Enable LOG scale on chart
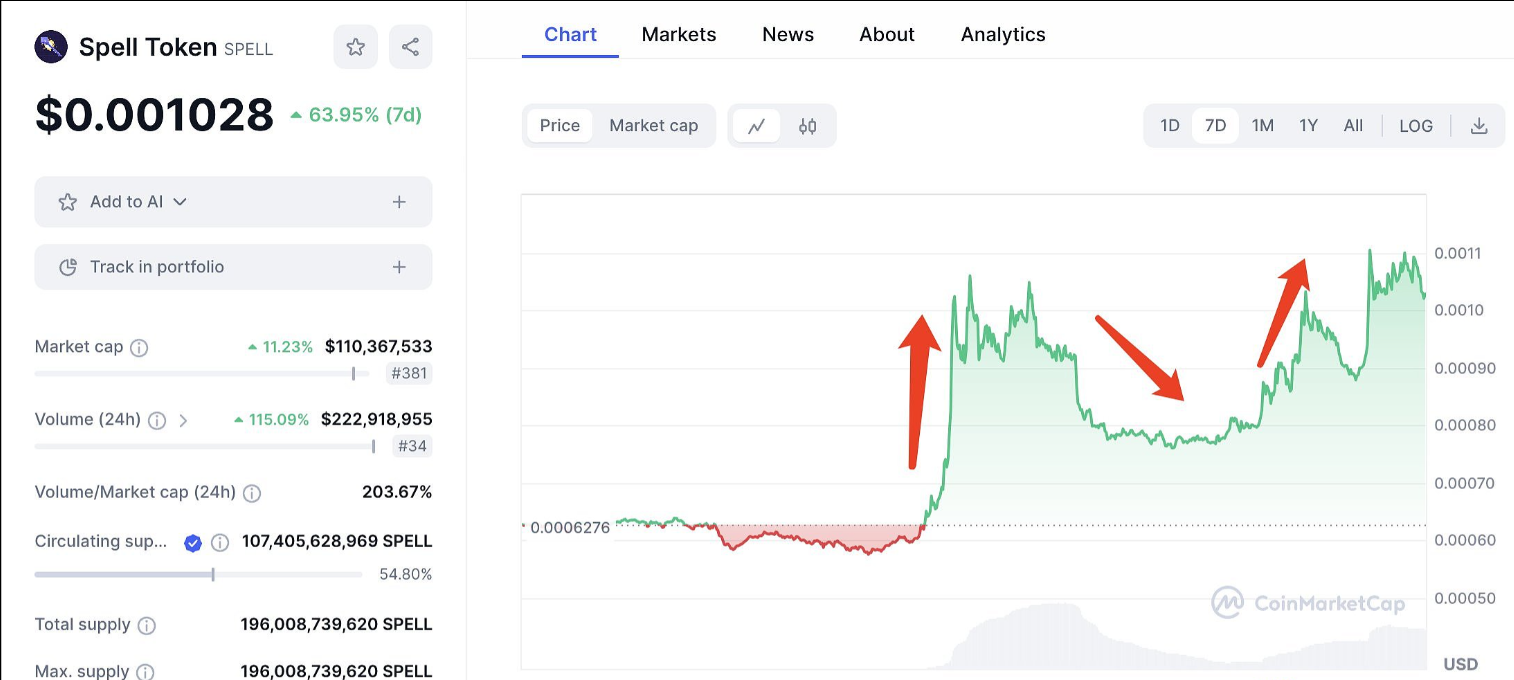The image size is (1514, 680). pos(1415,126)
